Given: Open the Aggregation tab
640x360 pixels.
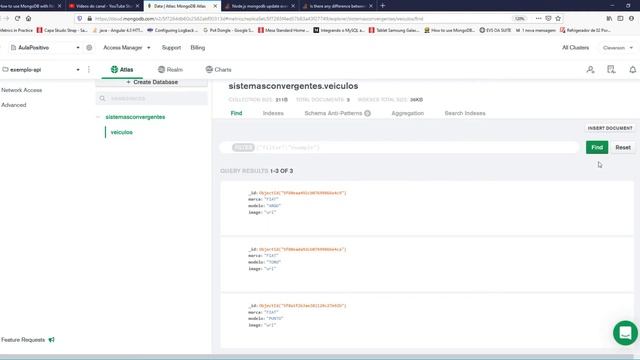Looking at the screenshot, I should (407, 113).
